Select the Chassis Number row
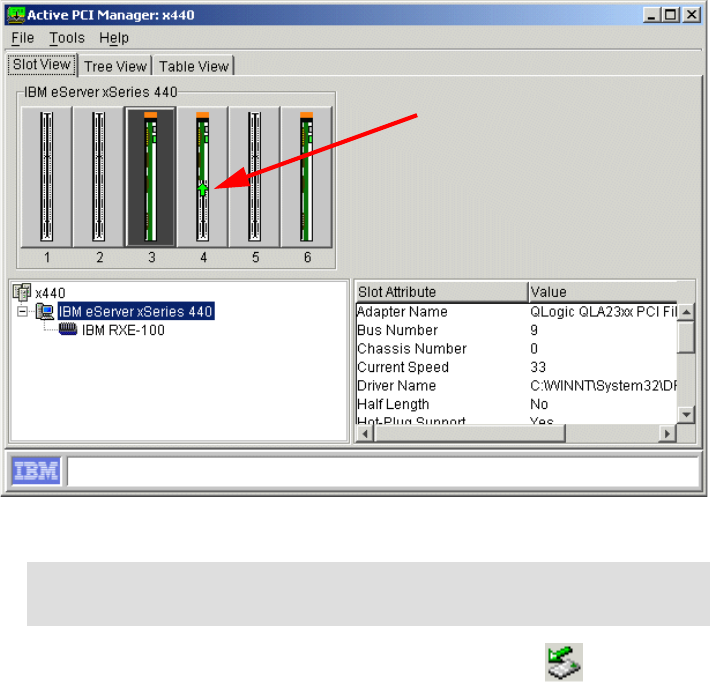 pos(516,349)
